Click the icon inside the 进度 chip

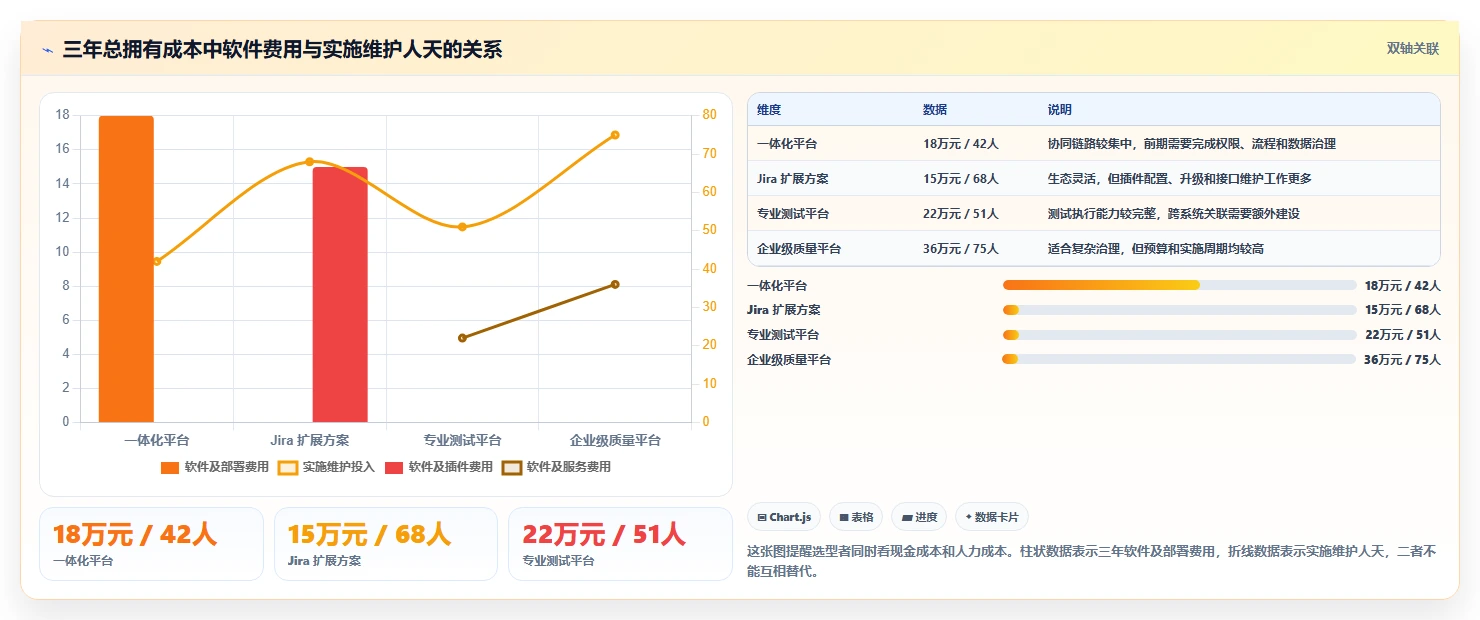click(x=907, y=518)
